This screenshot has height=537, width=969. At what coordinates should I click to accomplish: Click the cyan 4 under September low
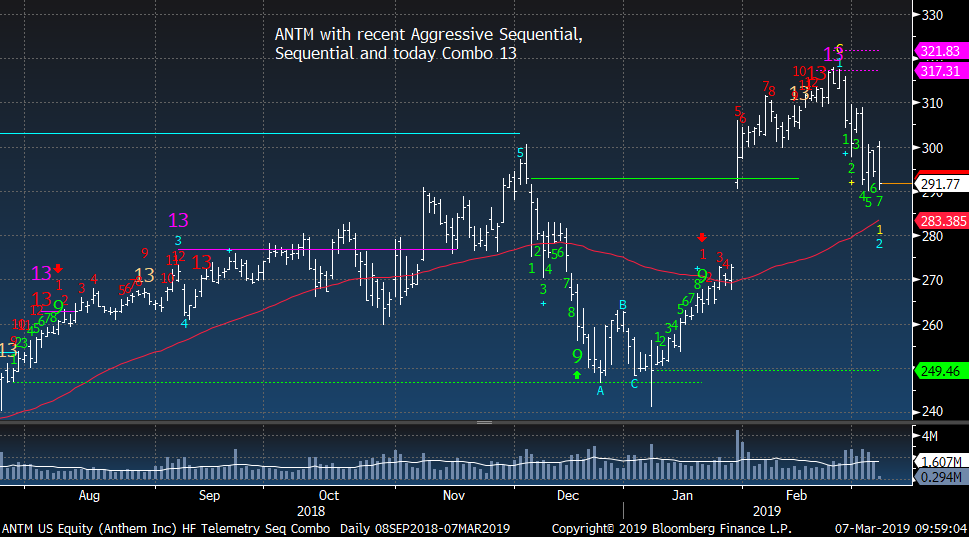pyautogui.click(x=184, y=323)
